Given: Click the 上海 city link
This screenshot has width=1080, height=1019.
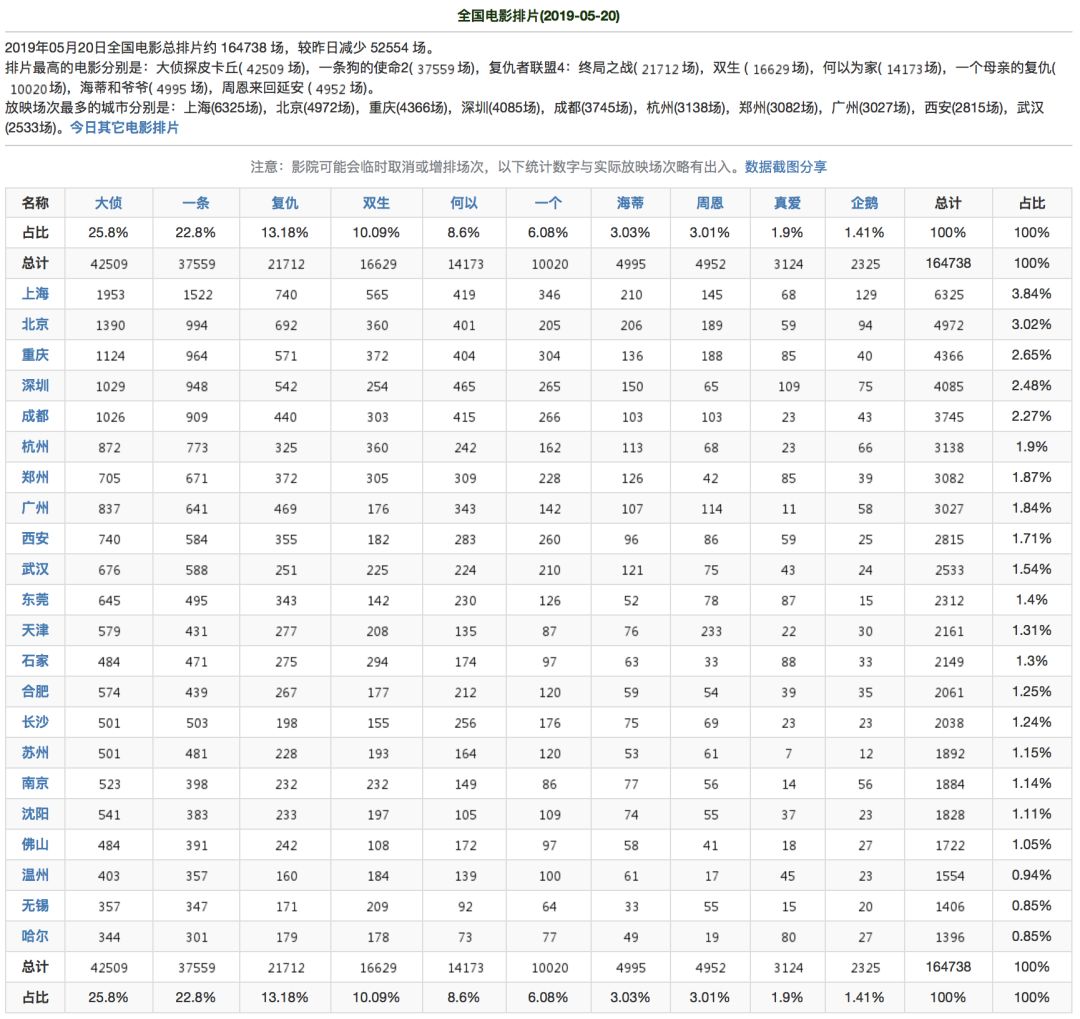Looking at the screenshot, I should (x=35, y=294).
